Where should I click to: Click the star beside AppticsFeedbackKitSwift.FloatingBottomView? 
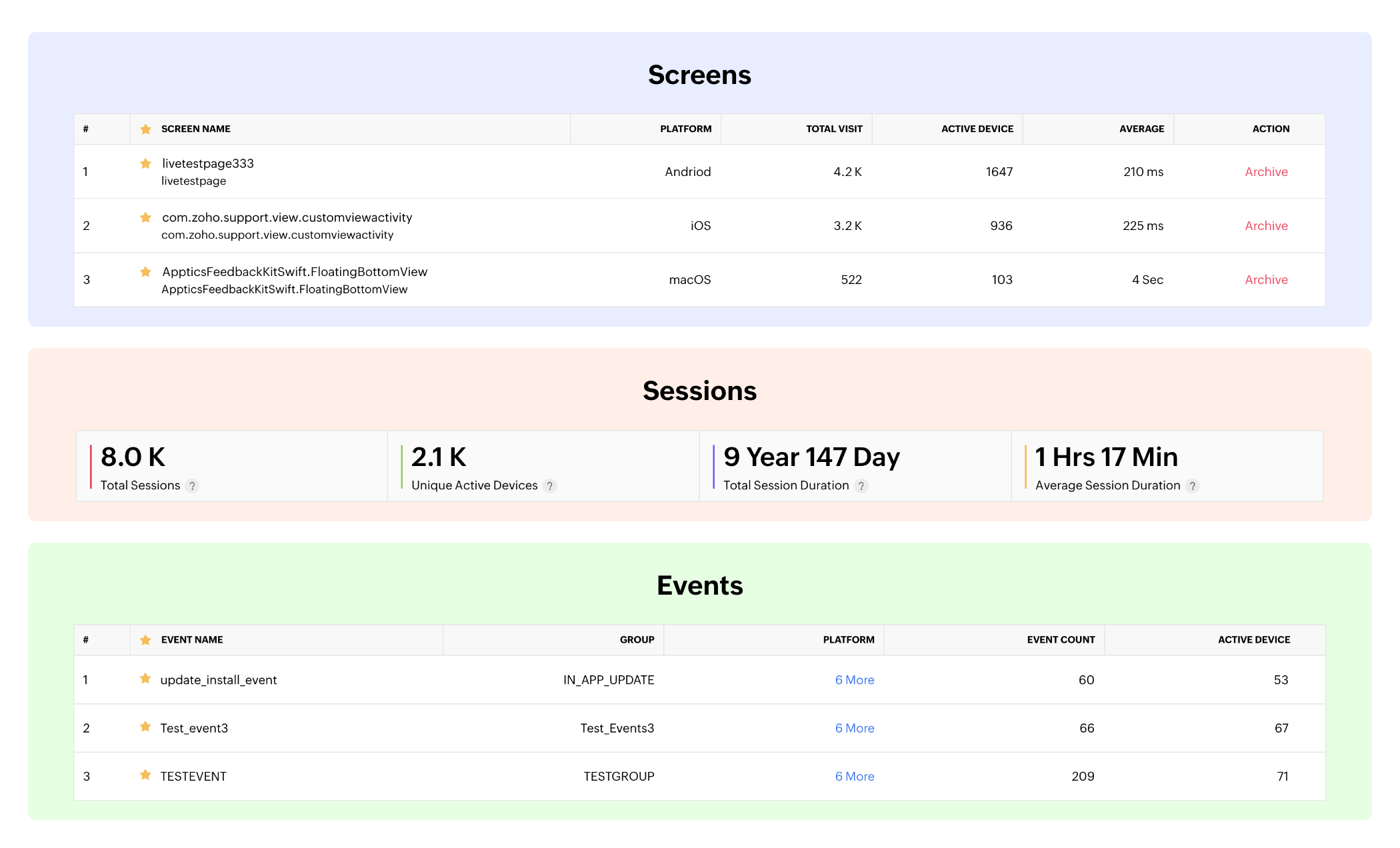tap(146, 271)
